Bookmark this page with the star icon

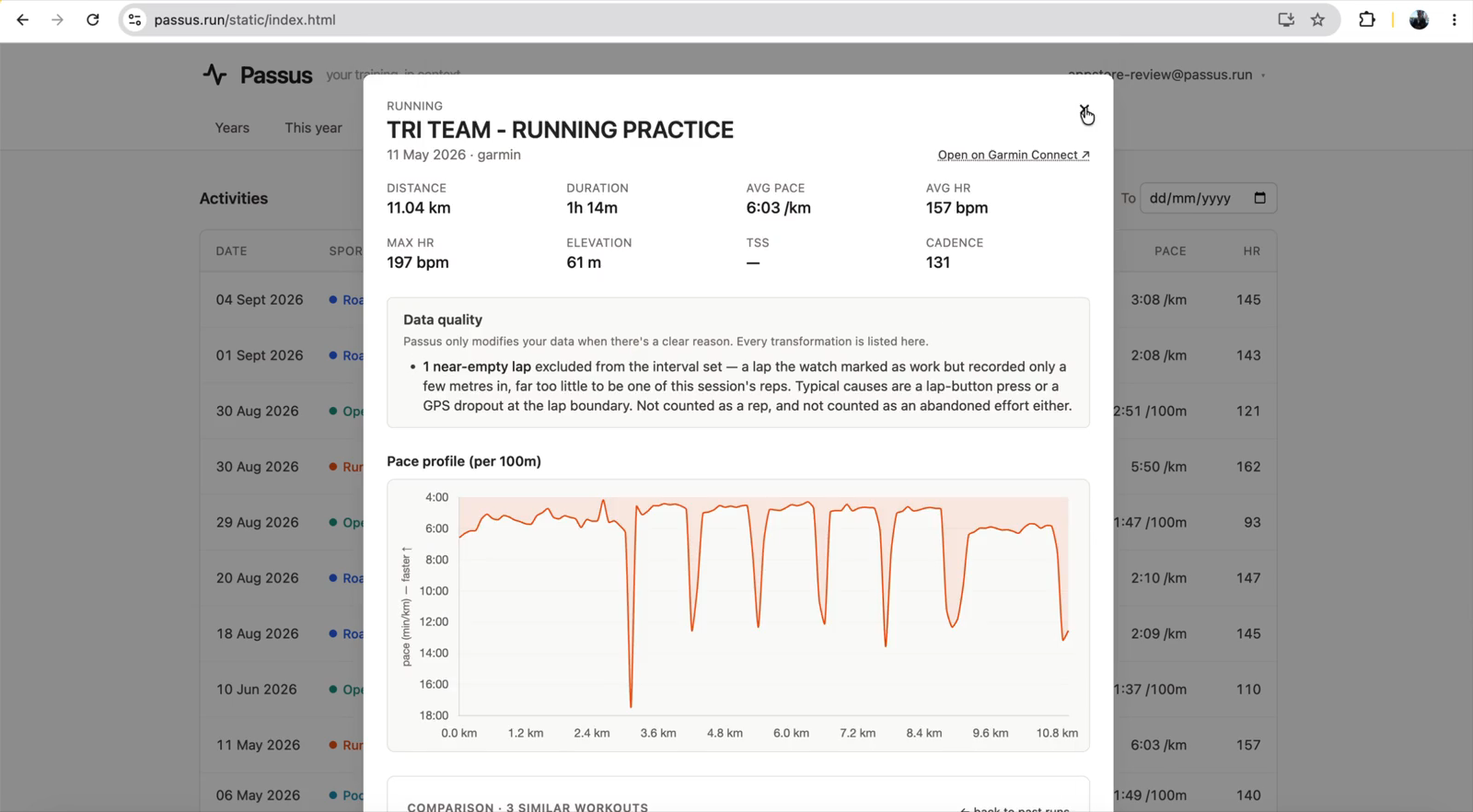point(1317,19)
